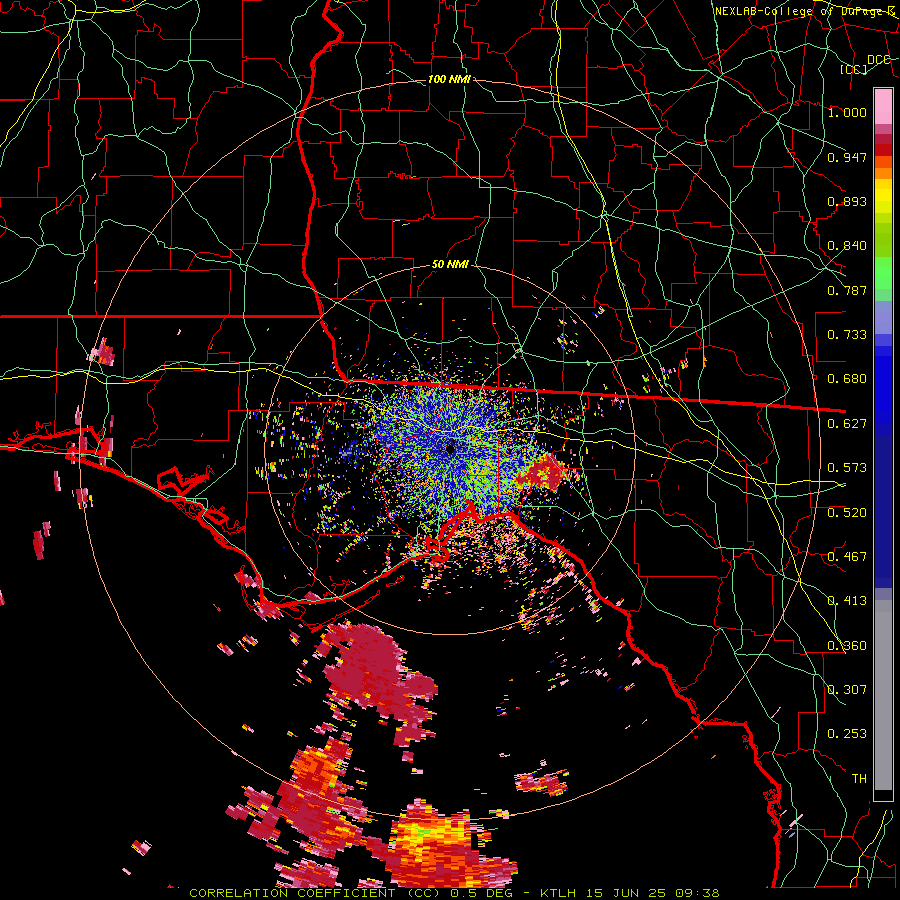The height and width of the screenshot is (900, 900).
Task: Click the 50 NMI range ring label
Action: pyautogui.click(x=450, y=265)
